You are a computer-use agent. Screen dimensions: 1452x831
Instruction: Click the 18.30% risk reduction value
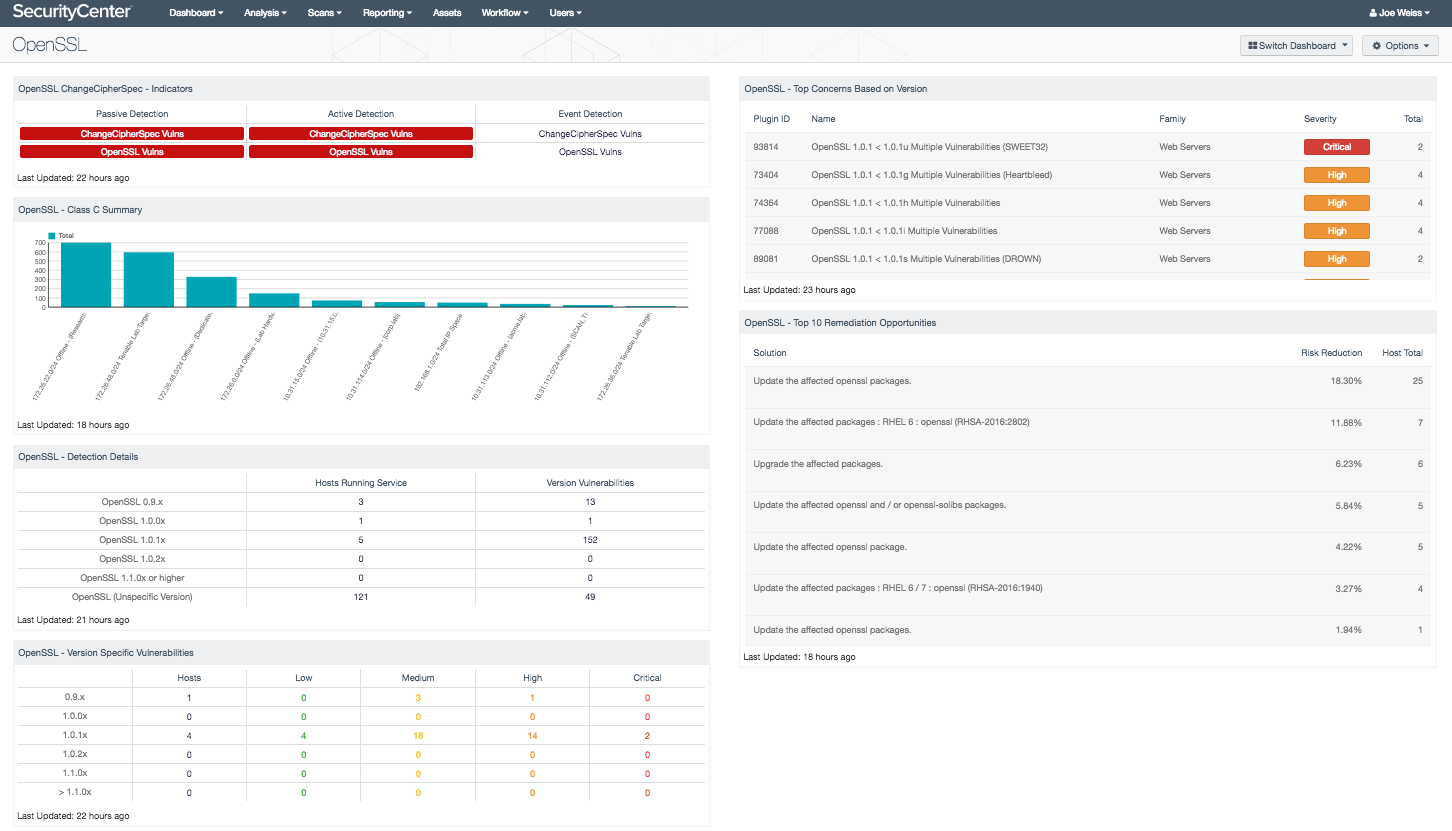pyautogui.click(x=1346, y=381)
